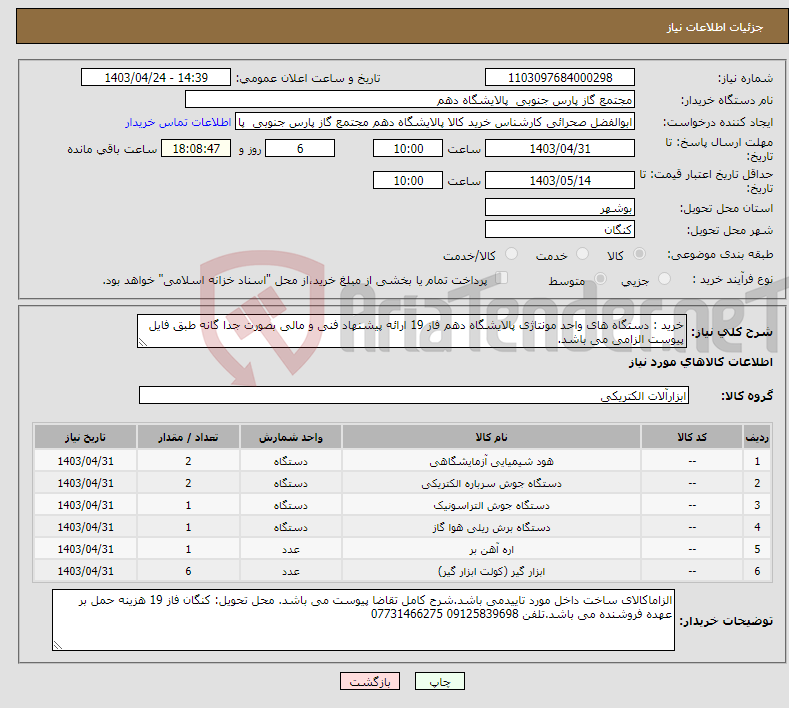Click the item name ابزار گیر (کولت ابزار گیر)

click(x=491, y=572)
